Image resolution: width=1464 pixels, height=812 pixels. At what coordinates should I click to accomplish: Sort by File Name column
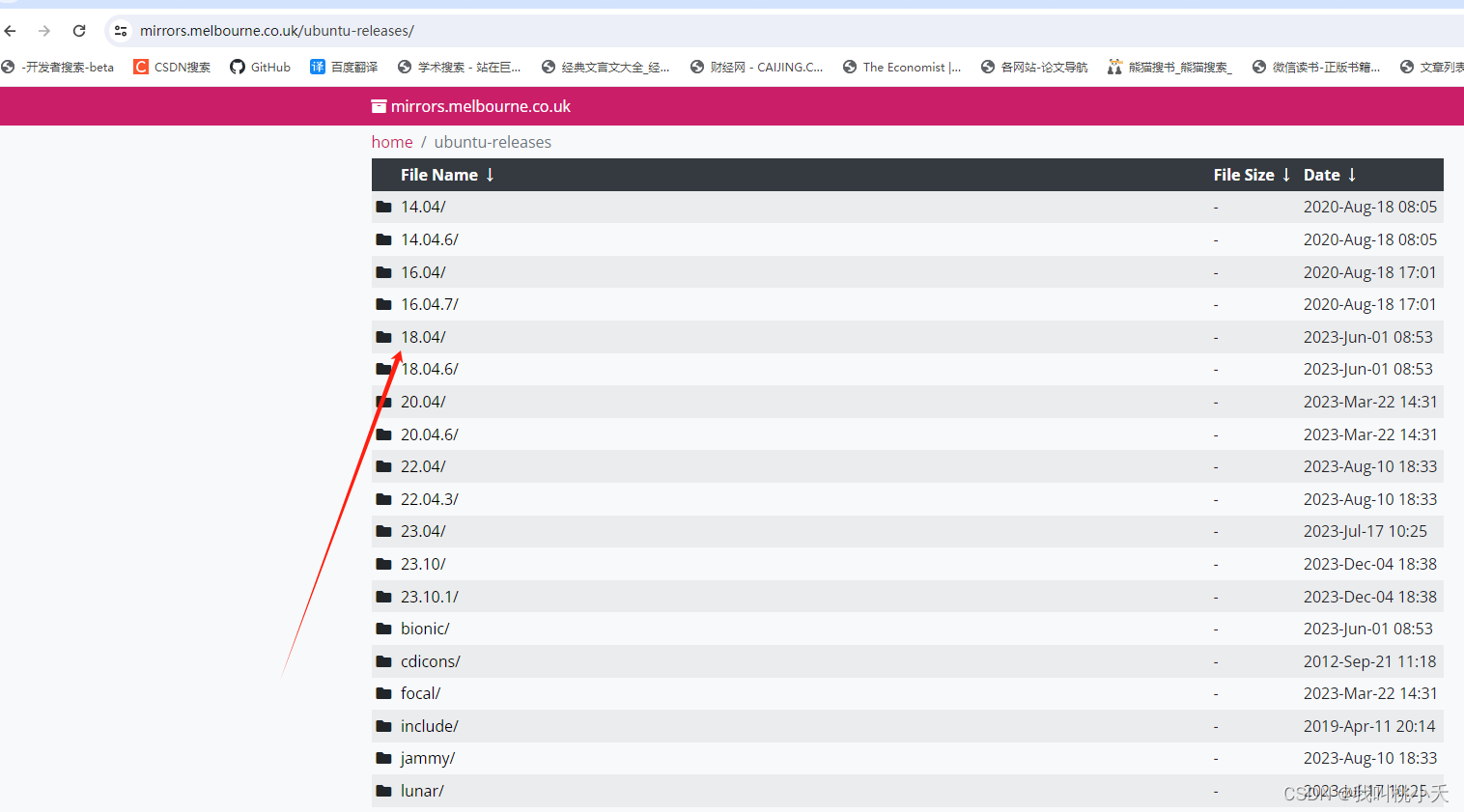[x=447, y=175]
